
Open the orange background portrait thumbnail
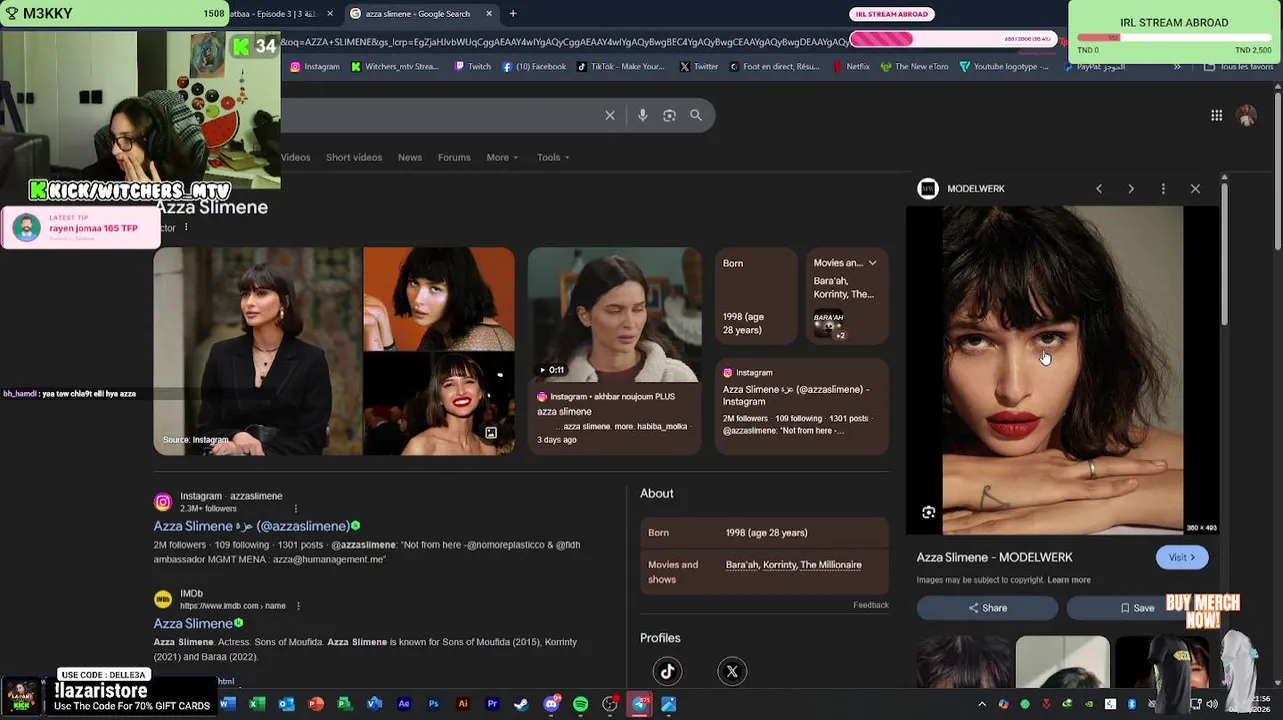pyautogui.click(x=439, y=299)
